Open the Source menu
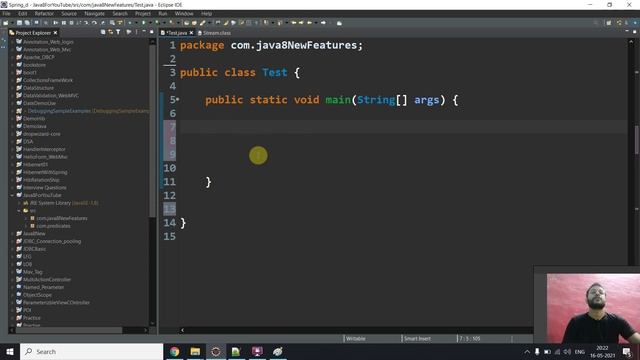This screenshot has height=360, width=640. [x=69, y=13]
